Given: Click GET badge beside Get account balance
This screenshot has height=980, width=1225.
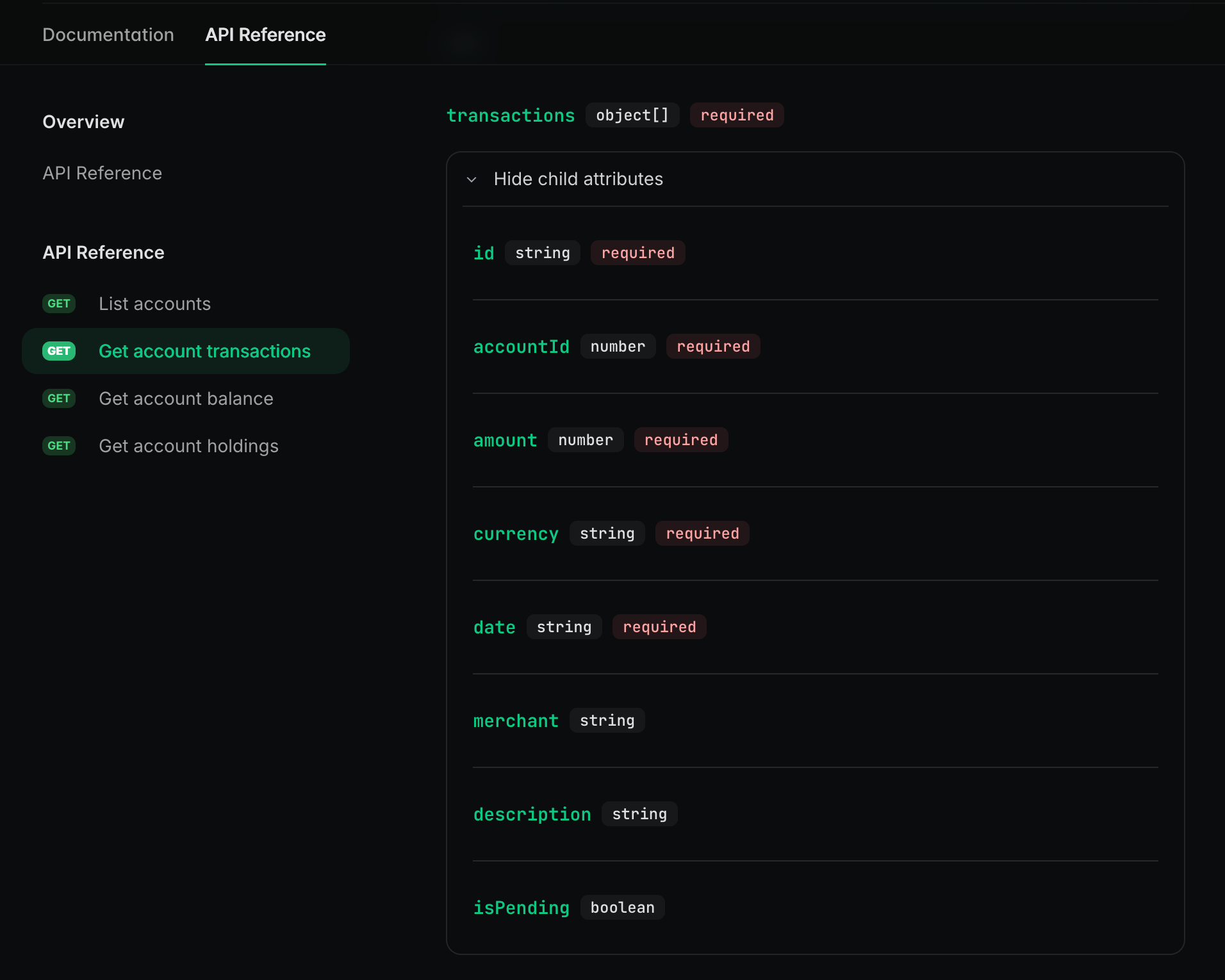Looking at the screenshot, I should (59, 398).
